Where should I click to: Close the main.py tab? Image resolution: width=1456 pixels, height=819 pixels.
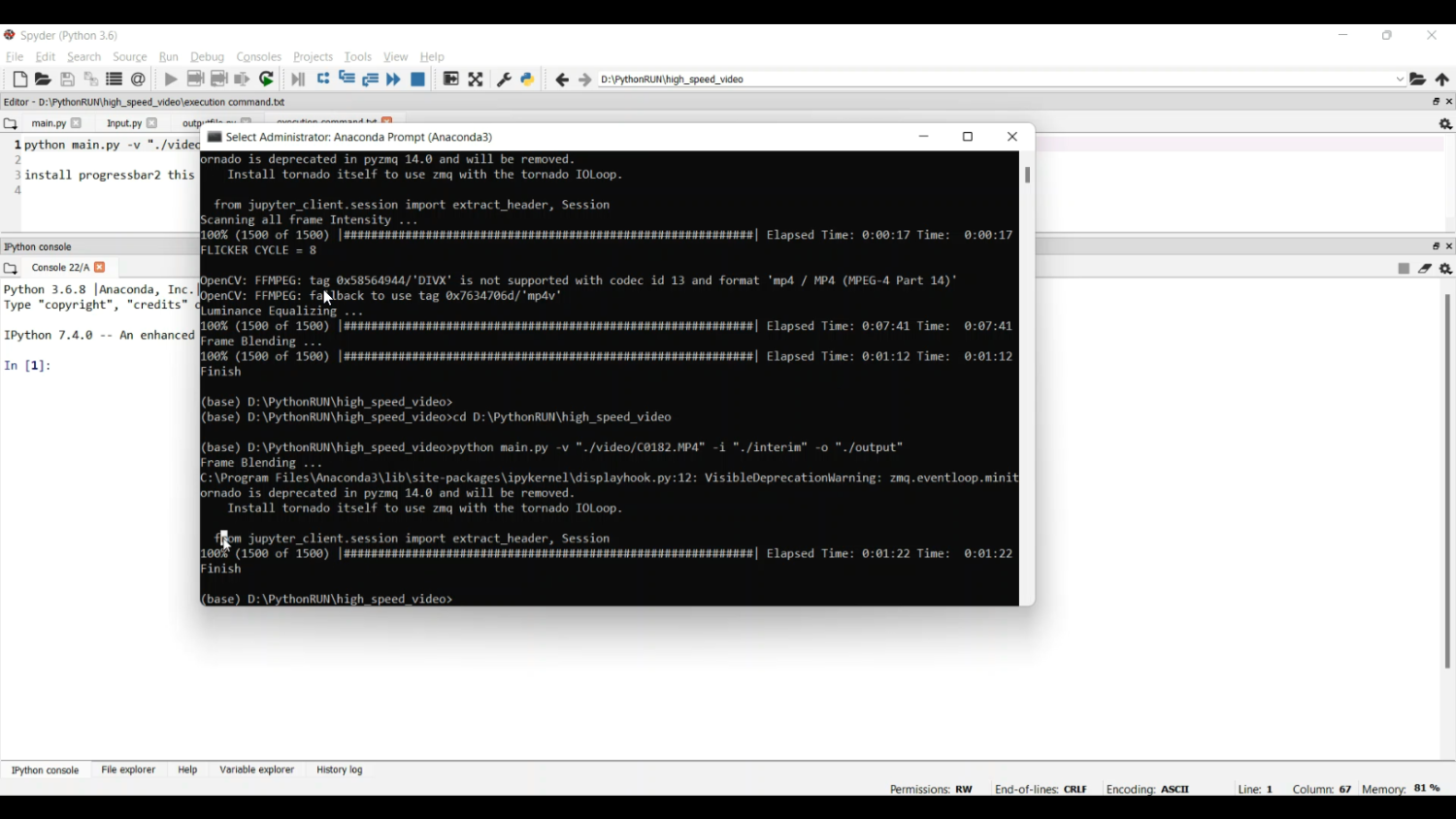coord(77,124)
